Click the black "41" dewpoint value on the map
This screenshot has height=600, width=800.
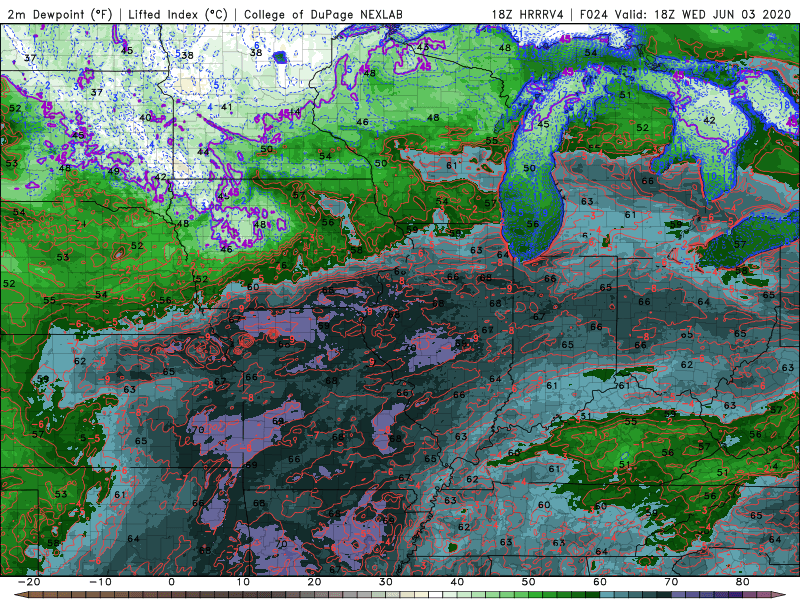227,107
